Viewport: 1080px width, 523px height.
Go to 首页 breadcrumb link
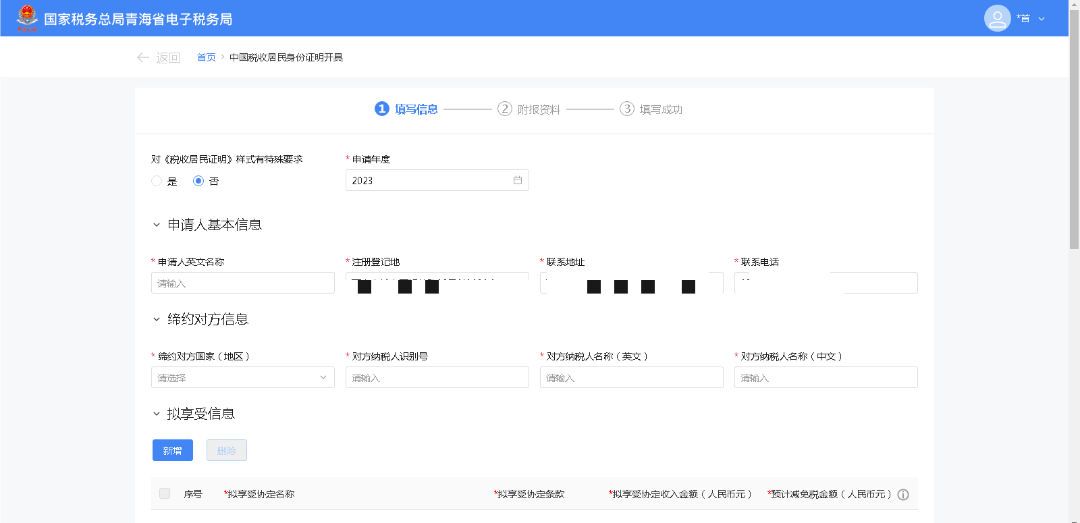click(x=205, y=57)
